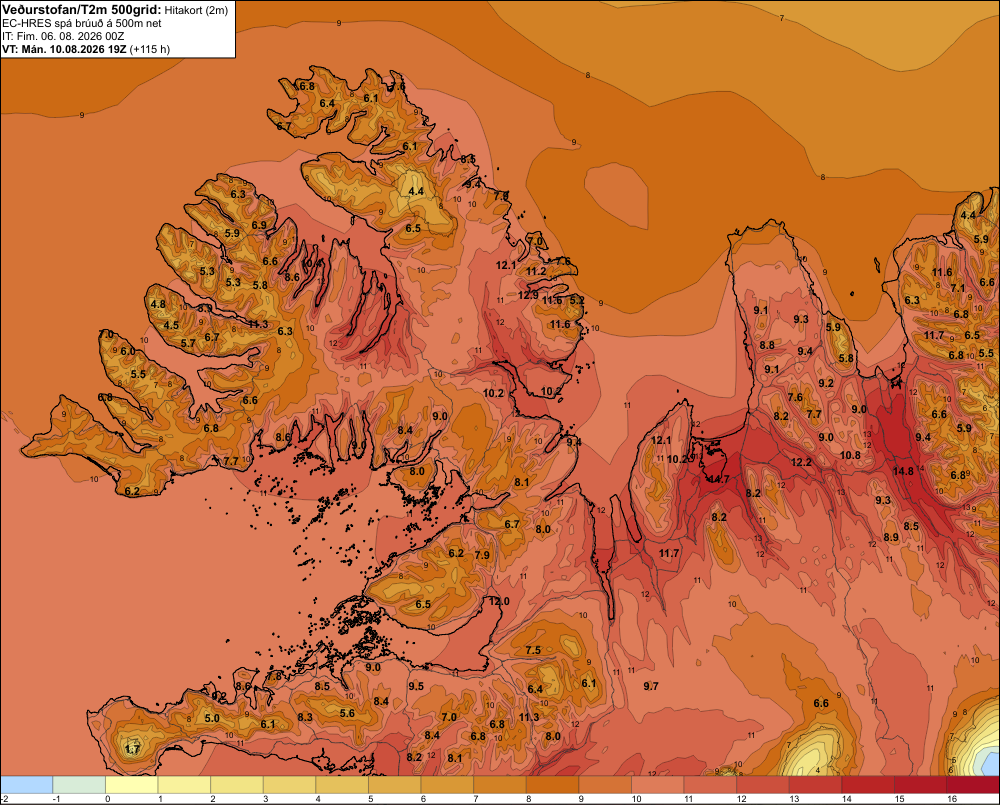The width and height of the screenshot is (1000, 805).
Task: Click the 16 label on the legend scale
Action: [x=952, y=799]
